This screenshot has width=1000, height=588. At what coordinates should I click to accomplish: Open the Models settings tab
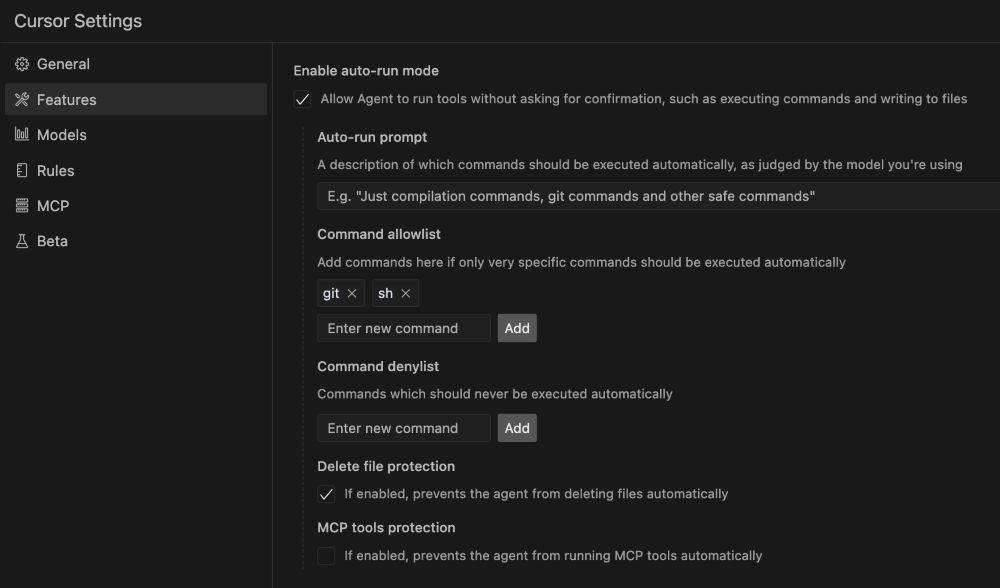(x=62, y=135)
